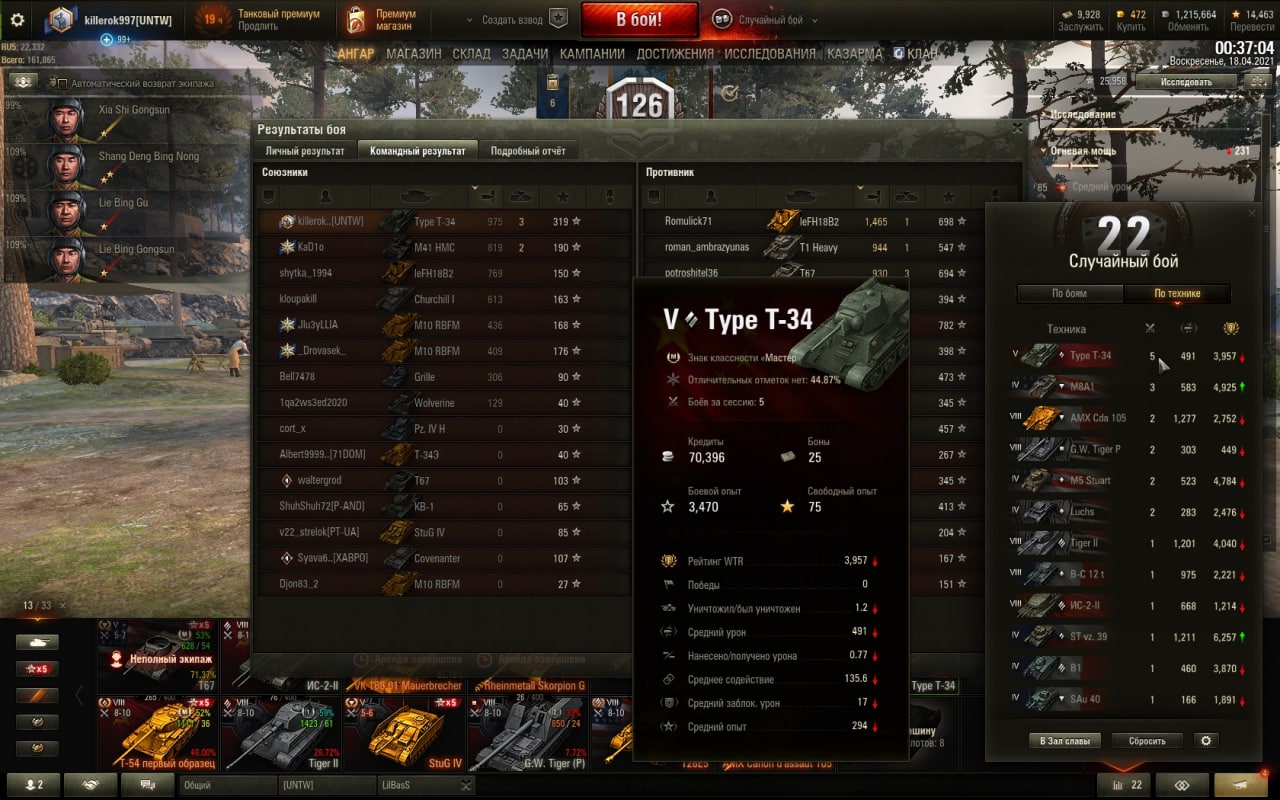Toggle the premium vehicles stripe filter
The width and height of the screenshot is (1280, 800).
(x=37, y=695)
